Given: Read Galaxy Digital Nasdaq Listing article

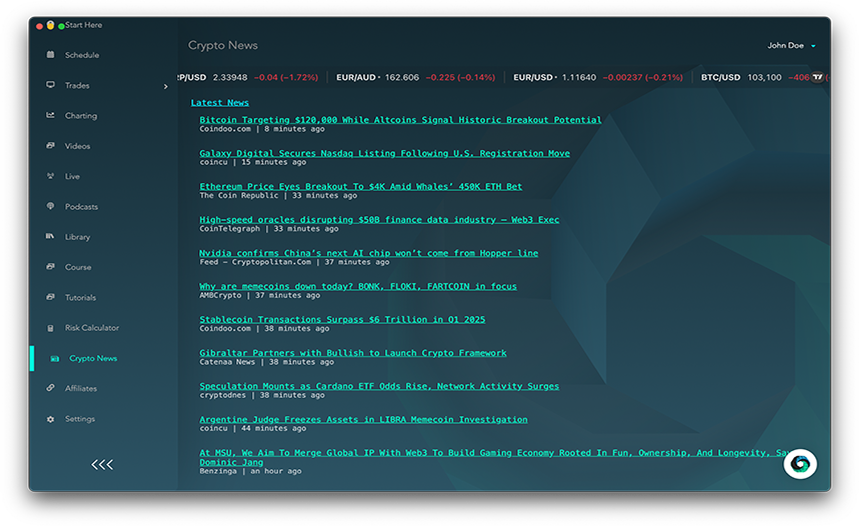Looking at the screenshot, I should click(x=384, y=153).
